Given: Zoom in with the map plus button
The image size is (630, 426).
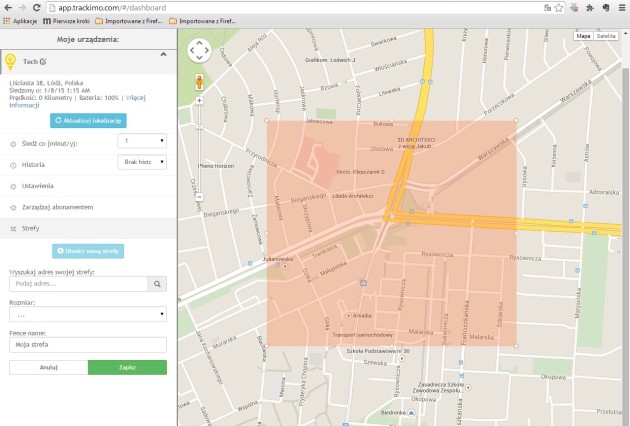Looking at the screenshot, I should click(x=199, y=101).
